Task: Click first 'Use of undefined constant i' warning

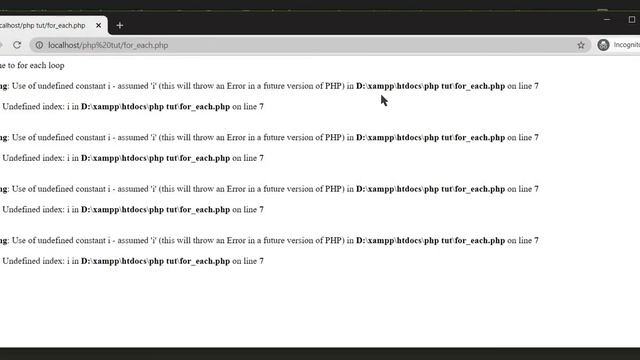Action: tap(269, 86)
